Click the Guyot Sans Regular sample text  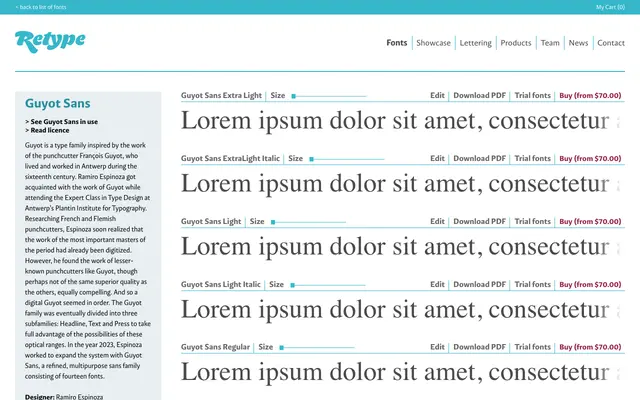point(402,373)
